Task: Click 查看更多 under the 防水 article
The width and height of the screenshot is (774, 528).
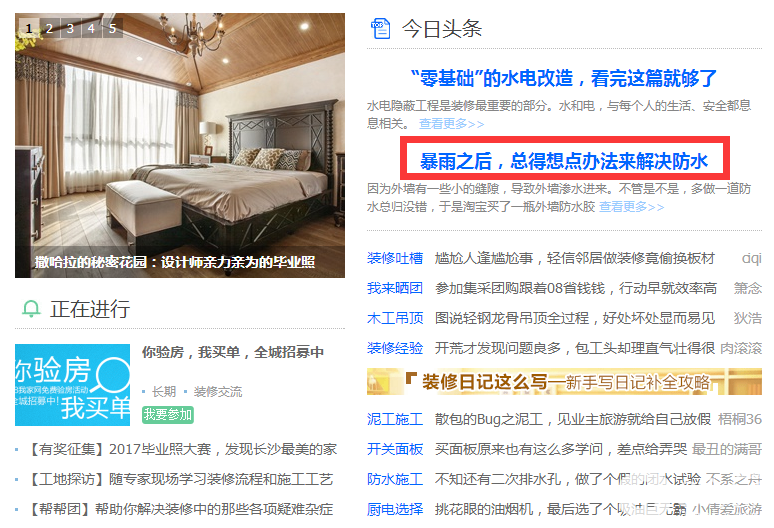Action: (x=631, y=206)
